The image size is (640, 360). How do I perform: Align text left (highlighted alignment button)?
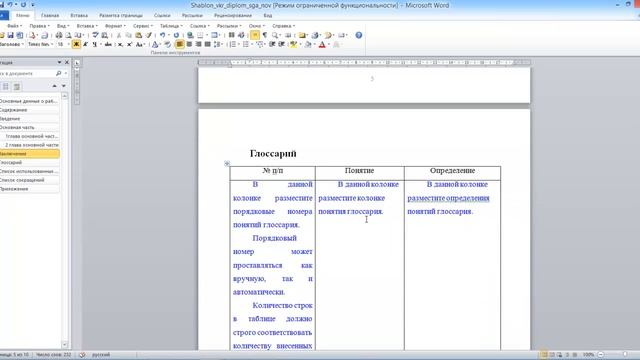180,44
